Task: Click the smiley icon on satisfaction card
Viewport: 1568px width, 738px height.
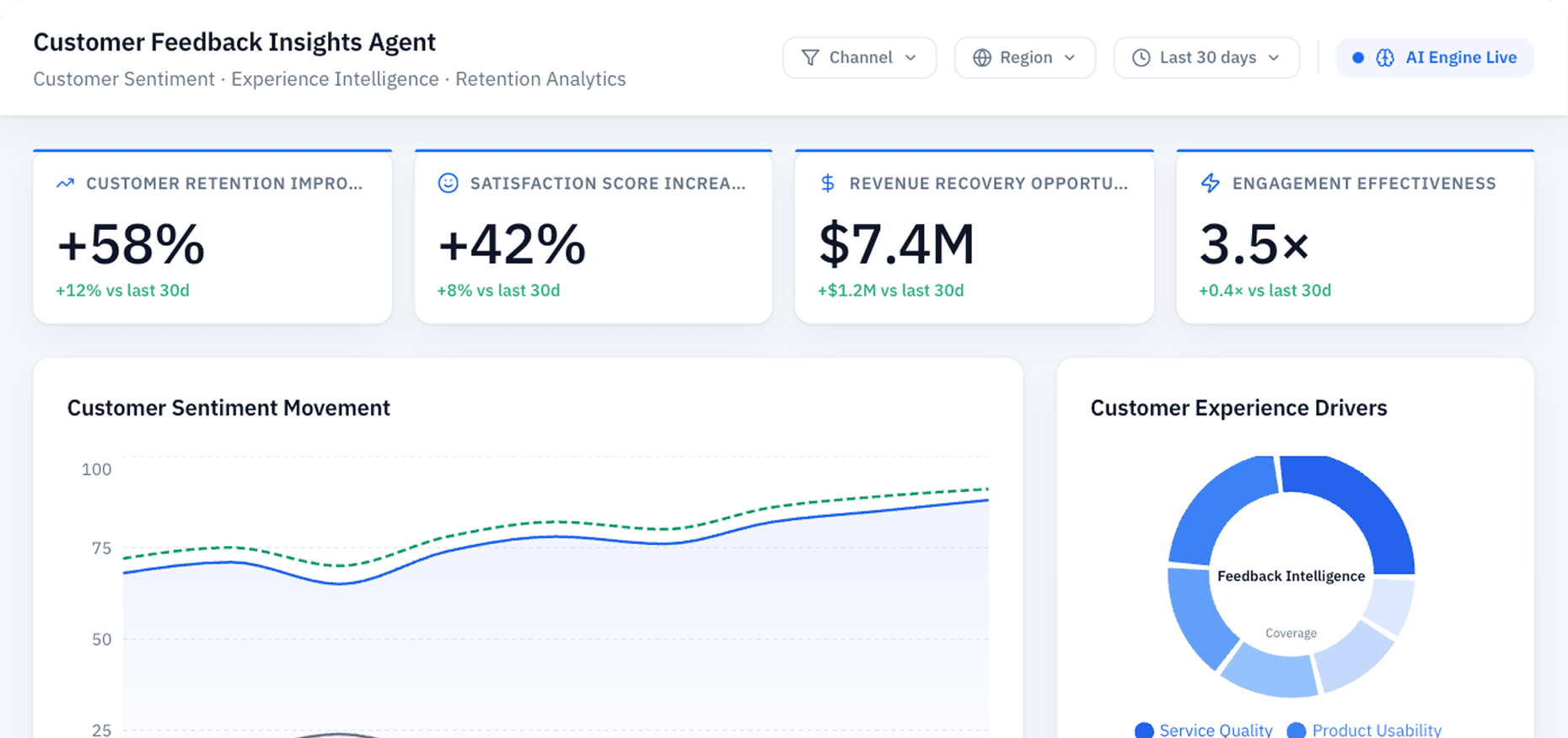Action: [x=448, y=183]
